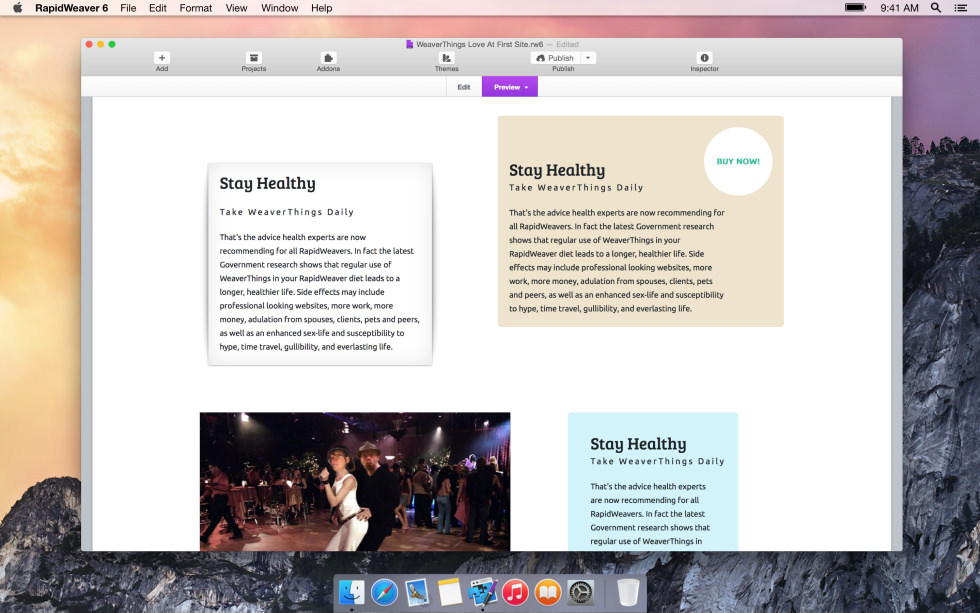Click the Spotlight search icon
Image resolution: width=980 pixels, height=613 pixels.
pyautogui.click(x=936, y=8)
